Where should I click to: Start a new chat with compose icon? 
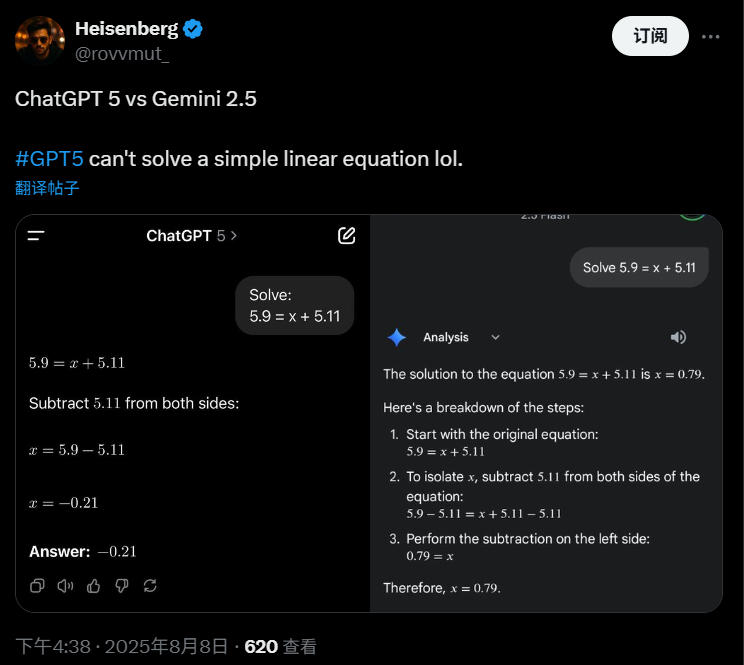click(x=346, y=236)
